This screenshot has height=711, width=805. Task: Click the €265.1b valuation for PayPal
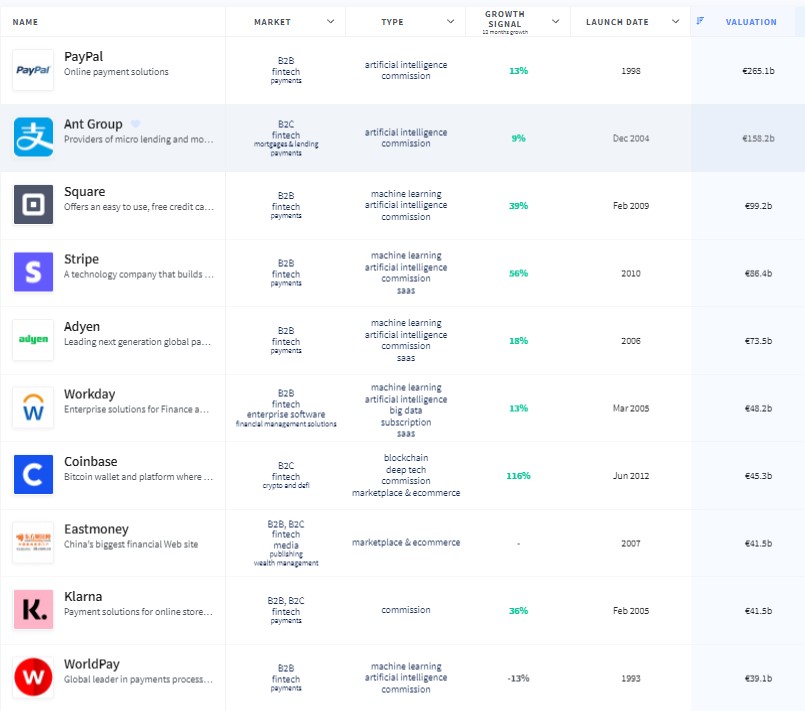pyautogui.click(x=758, y=71)
